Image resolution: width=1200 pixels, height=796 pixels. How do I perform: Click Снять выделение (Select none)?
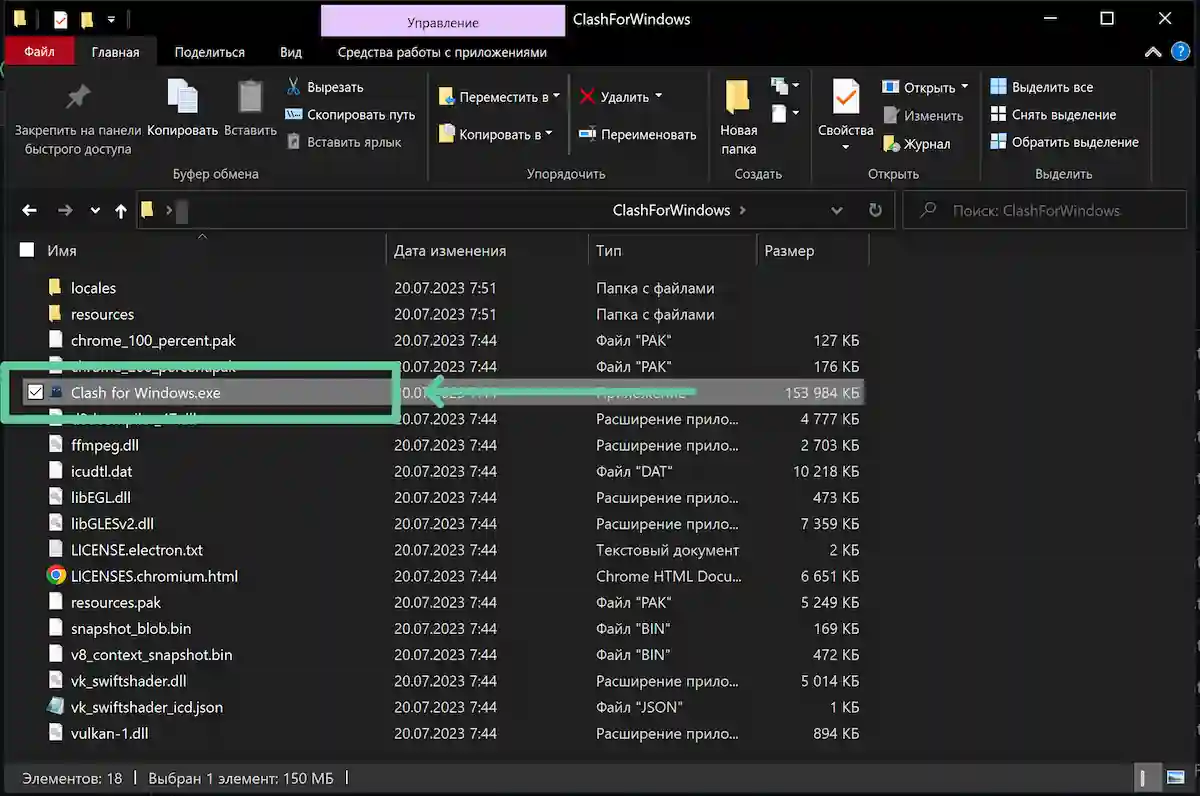(x=1053, y=115)
